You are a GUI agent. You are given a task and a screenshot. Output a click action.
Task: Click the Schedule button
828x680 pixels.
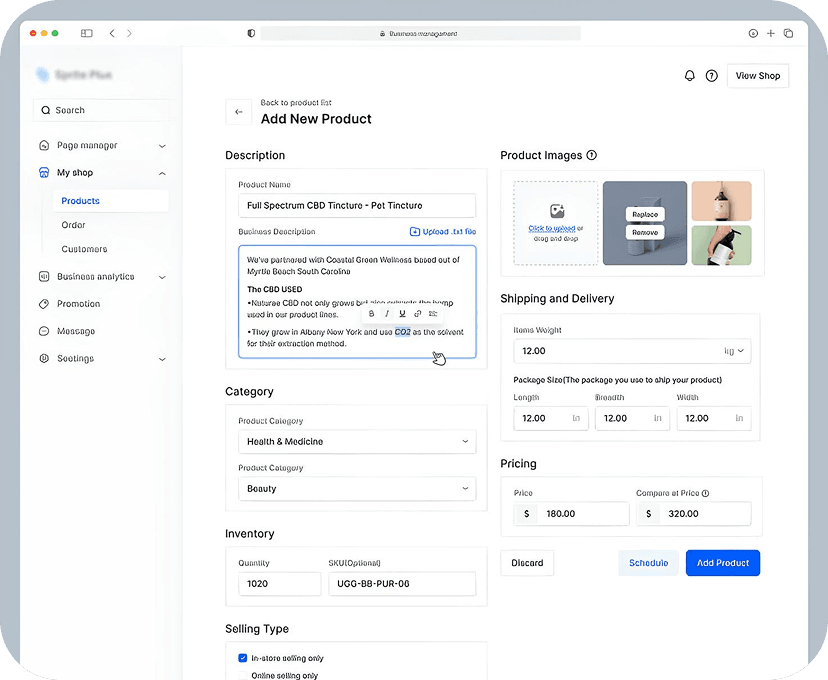[x=648, y=563]
